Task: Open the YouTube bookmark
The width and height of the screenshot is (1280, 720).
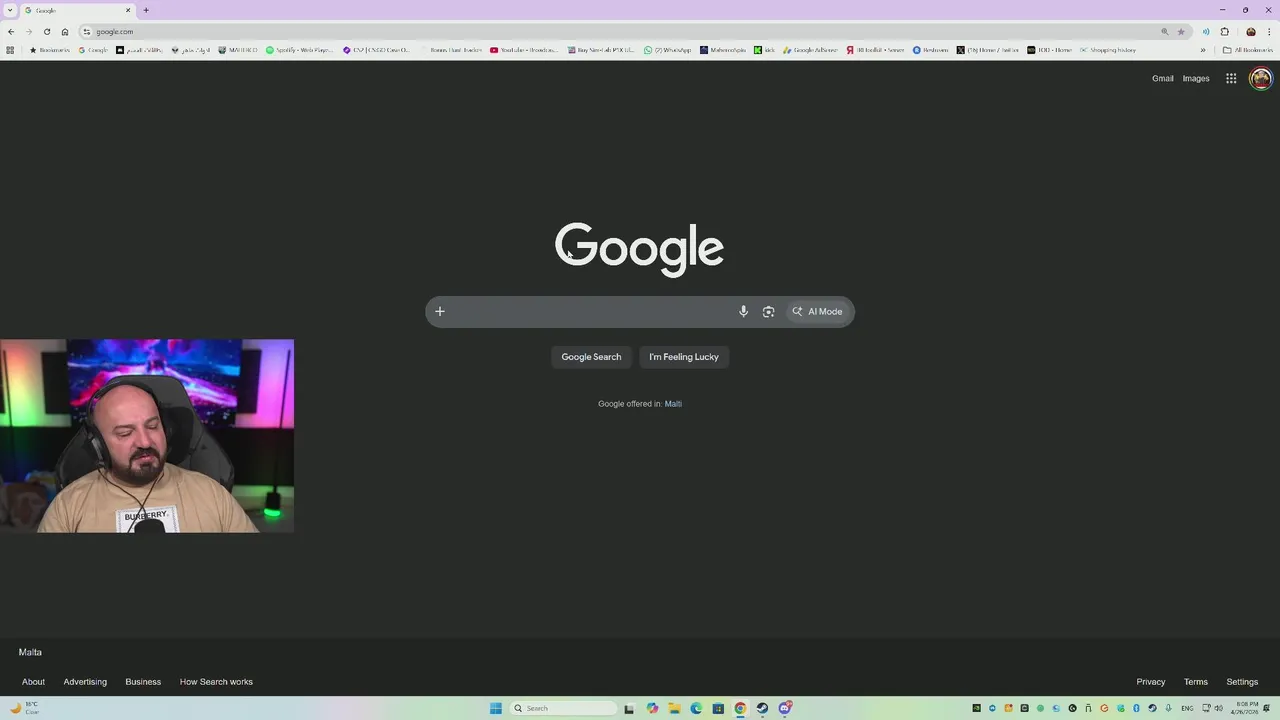Action: pos(524,50)
